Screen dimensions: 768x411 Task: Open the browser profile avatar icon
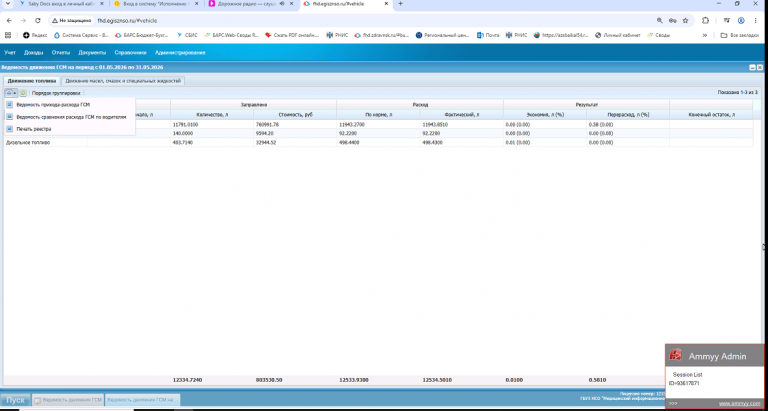coord(741,21)
